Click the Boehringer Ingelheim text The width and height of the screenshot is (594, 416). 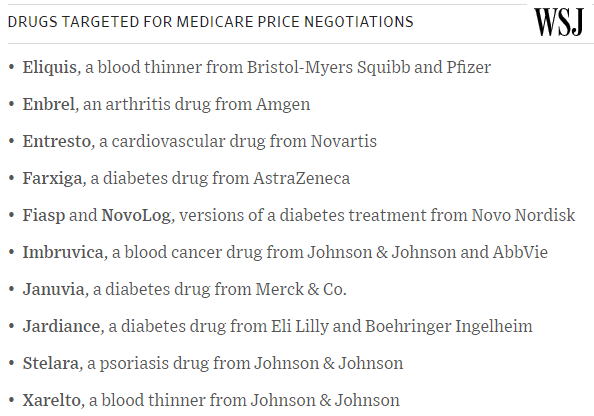point(449,327)
